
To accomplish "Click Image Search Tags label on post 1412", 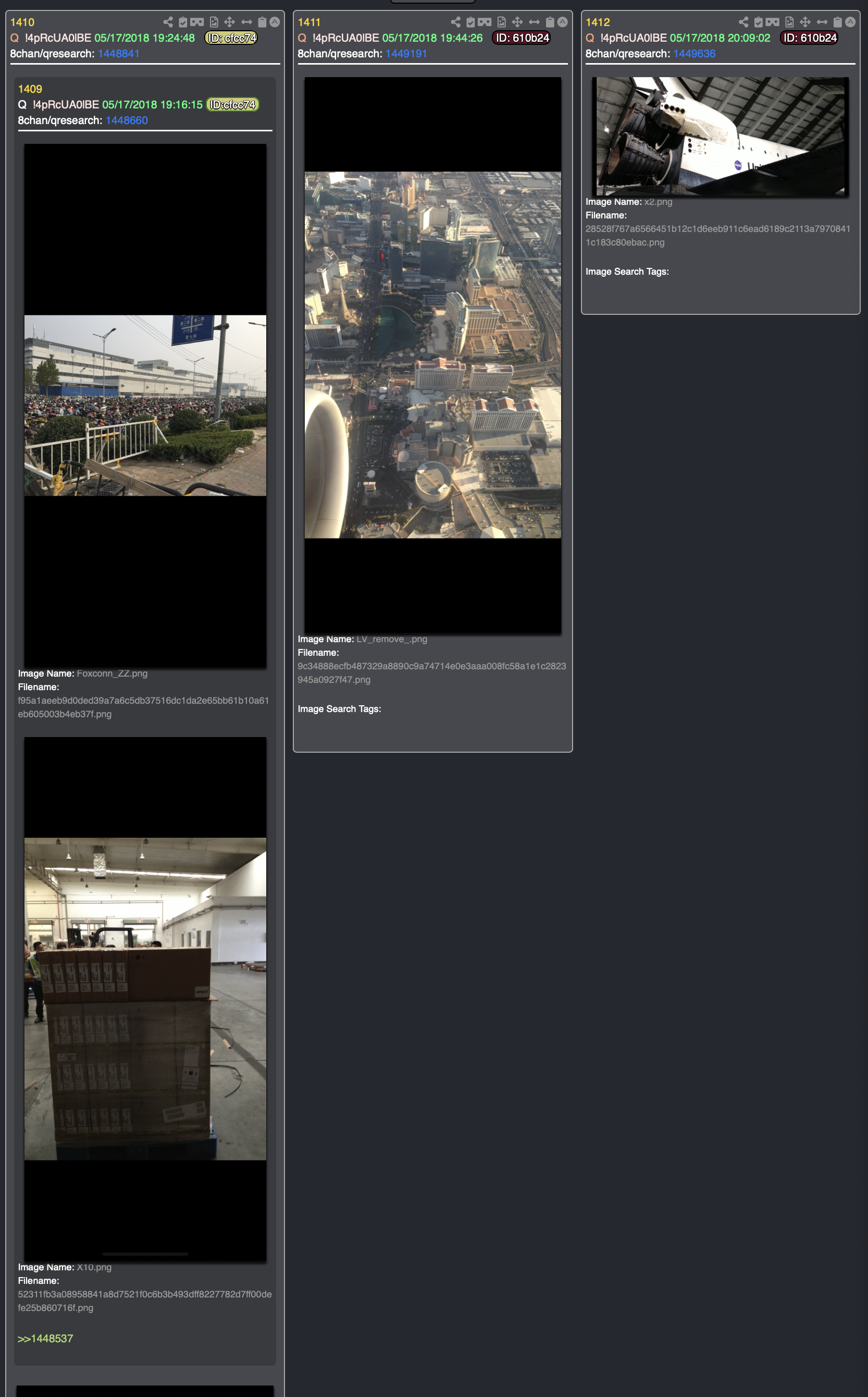I will [x=627, y=272].
